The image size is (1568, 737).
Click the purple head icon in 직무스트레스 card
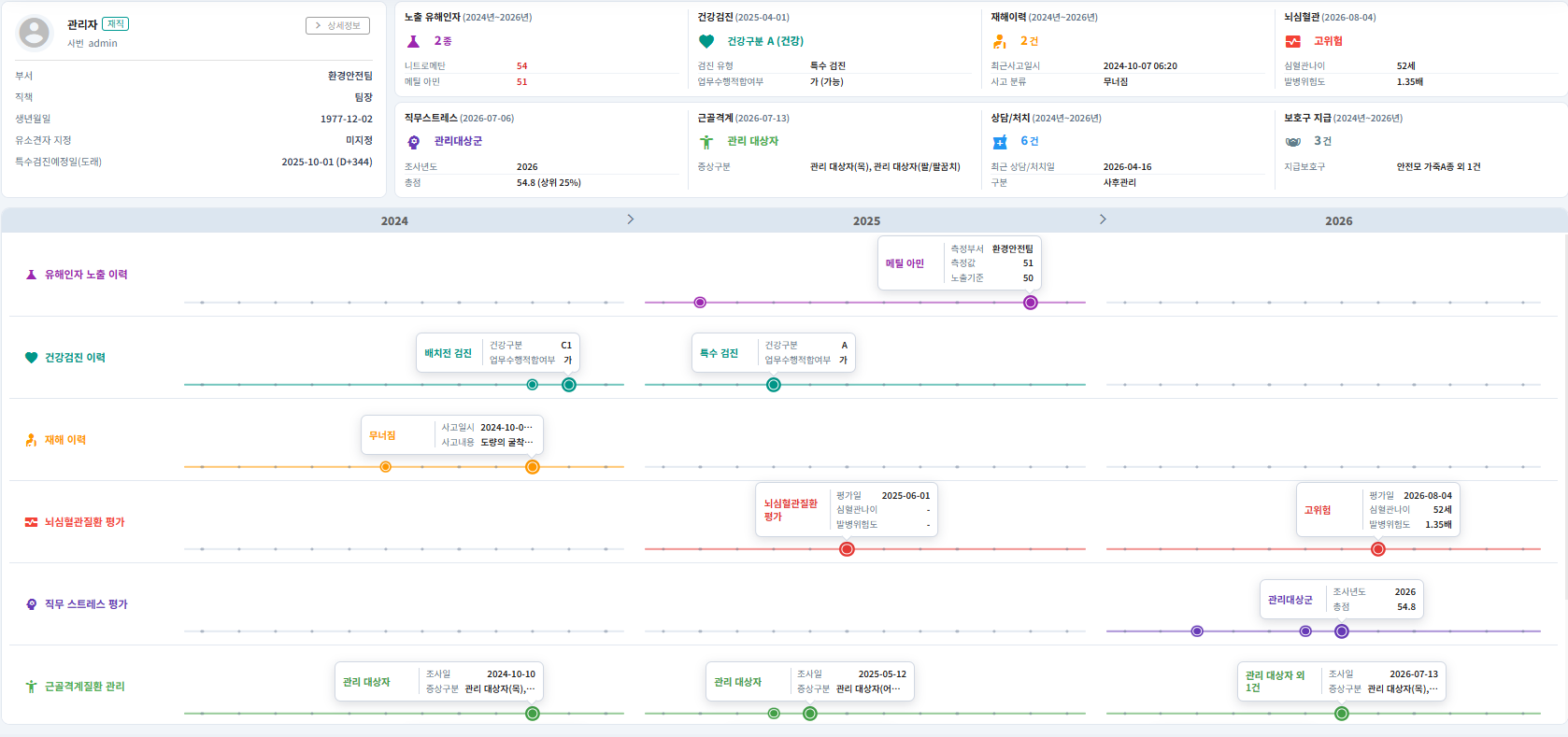click(x=413, y=142)
